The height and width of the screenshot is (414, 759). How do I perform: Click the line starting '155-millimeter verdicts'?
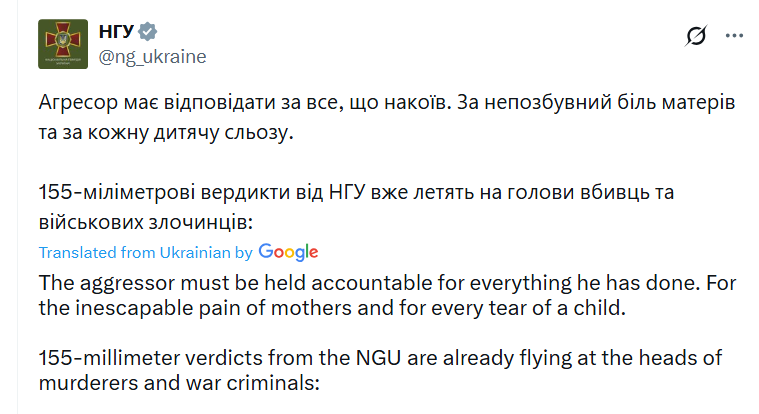380,358
